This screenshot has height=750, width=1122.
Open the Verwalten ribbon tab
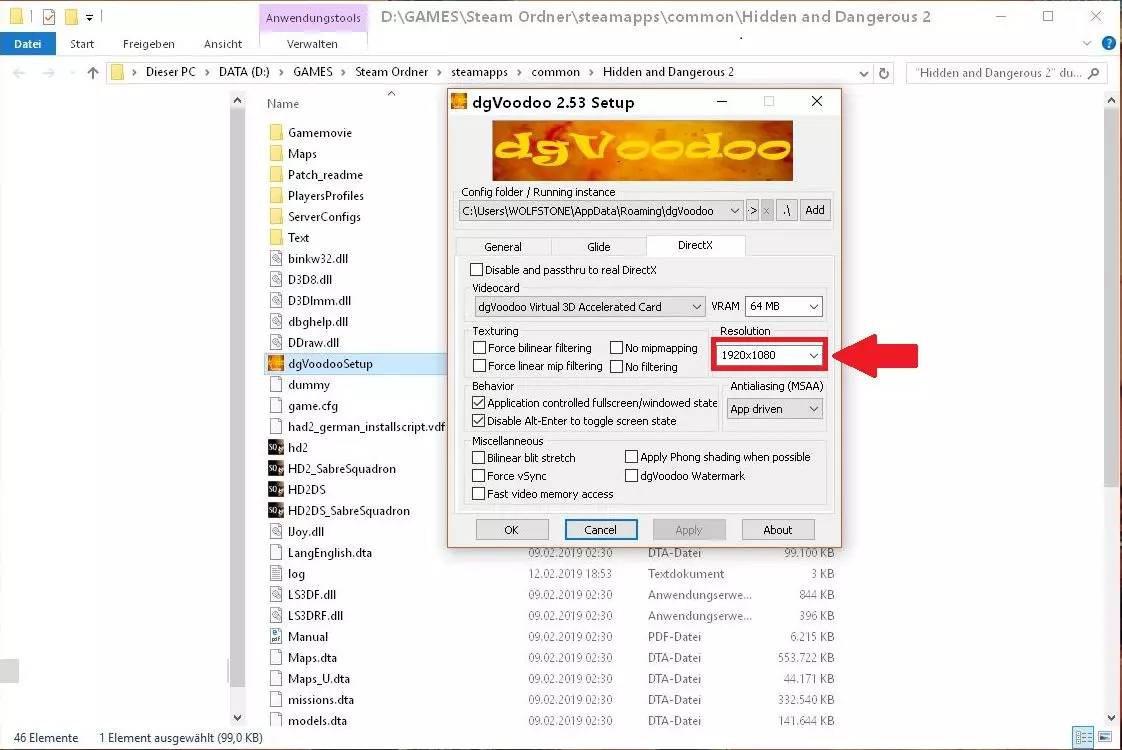[x=312, y=44]
